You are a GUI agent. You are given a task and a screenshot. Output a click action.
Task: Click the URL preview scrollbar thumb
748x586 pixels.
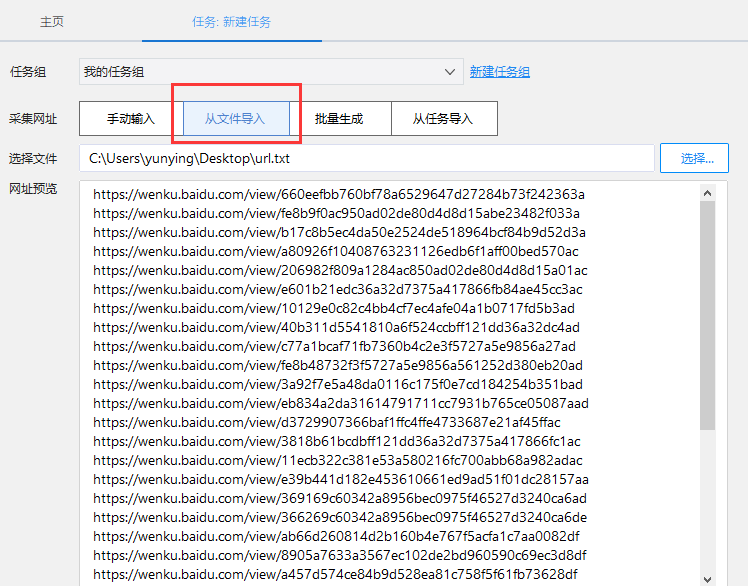tap(707, 315)
